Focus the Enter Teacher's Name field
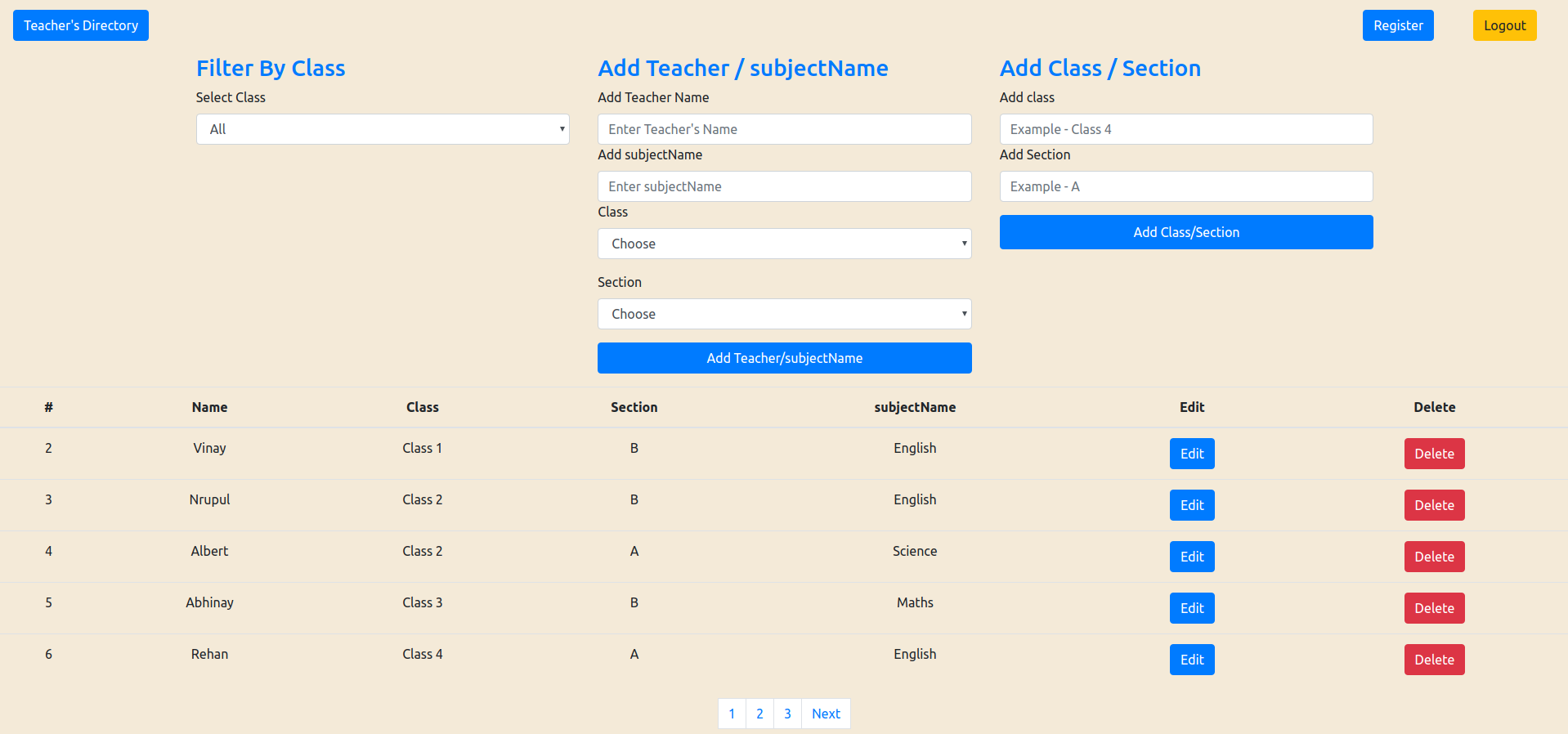The height and width of the screenshot is (734, 1568). pos(784,129)
